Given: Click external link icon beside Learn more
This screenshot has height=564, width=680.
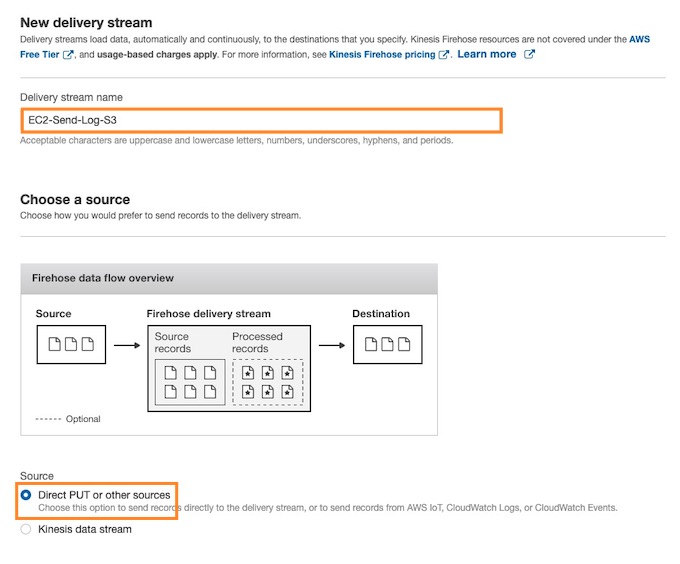Looking at the screenshot, I should click(x=529, y=54).
